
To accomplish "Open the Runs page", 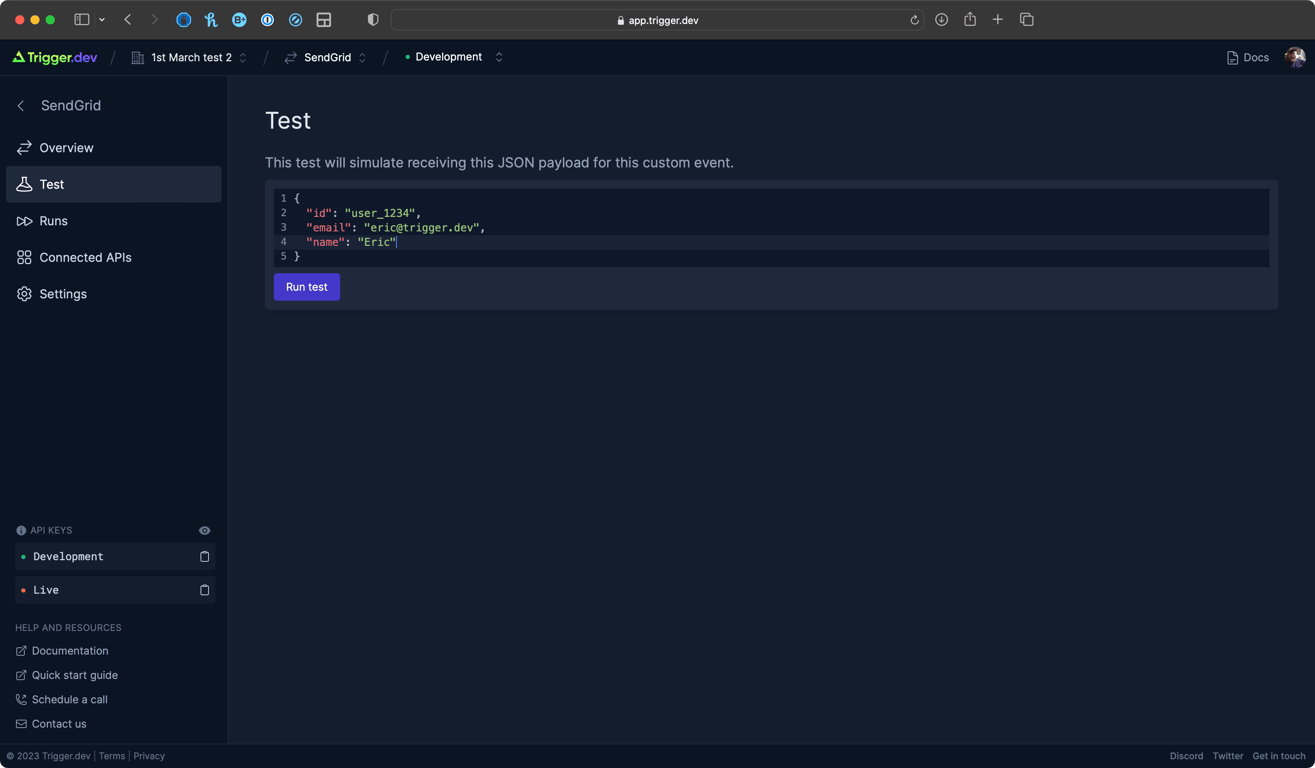I will click(x=114, y=221).
